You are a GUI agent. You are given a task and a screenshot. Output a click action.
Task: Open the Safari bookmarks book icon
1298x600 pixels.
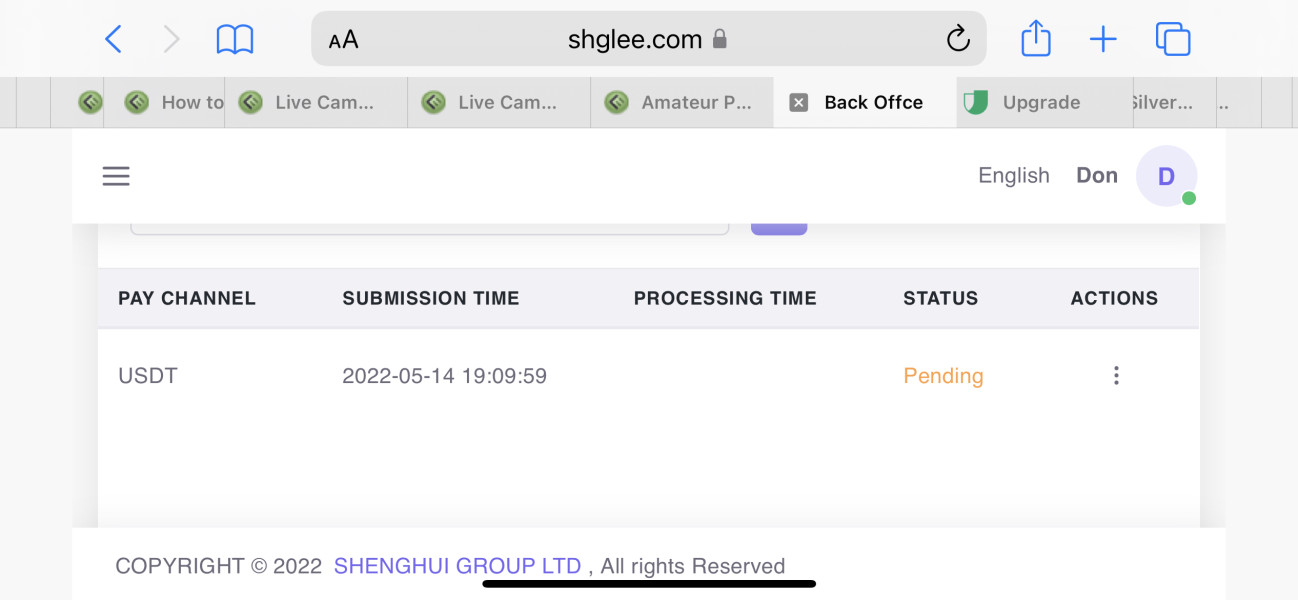pos(235,40)
